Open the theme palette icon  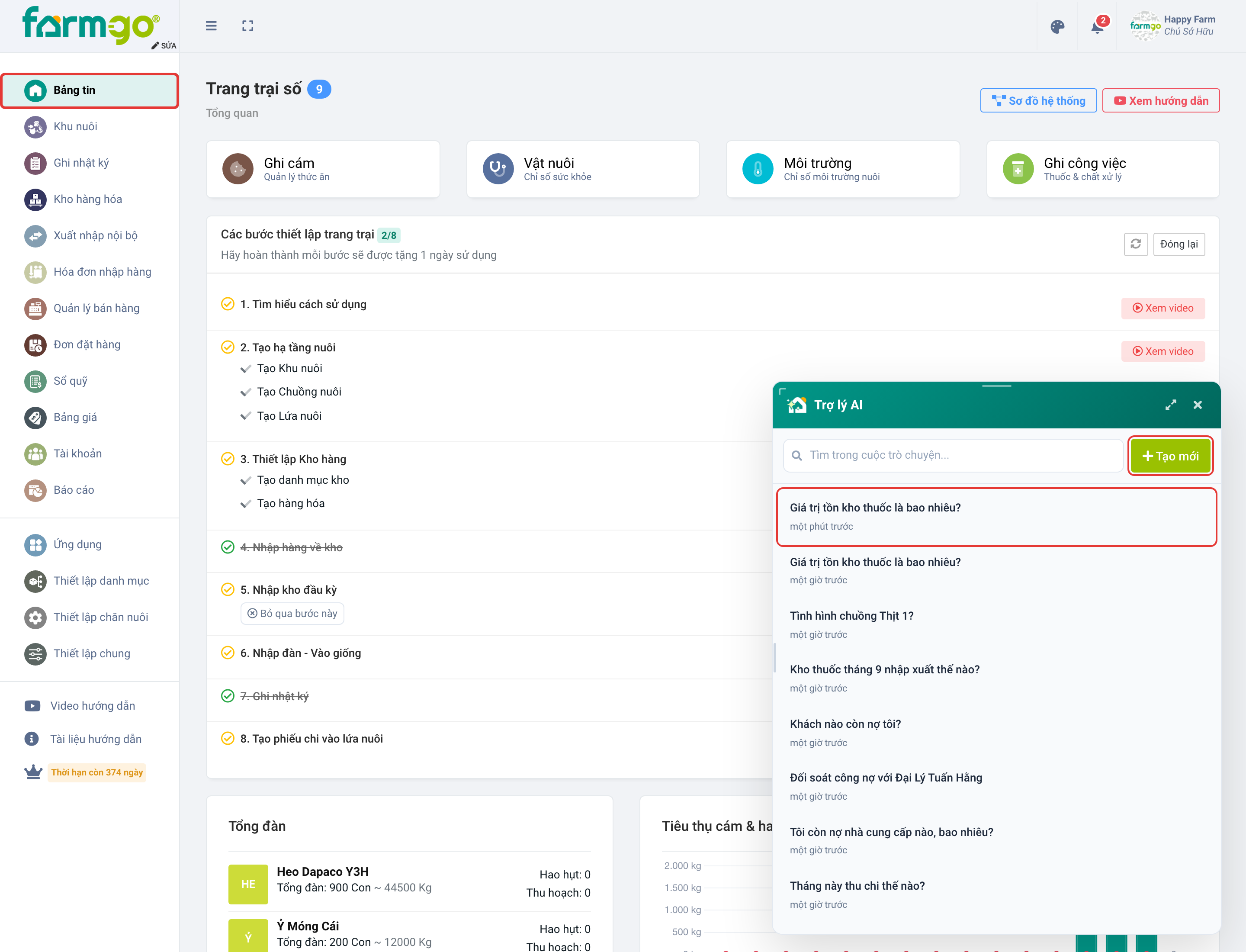[1057, 27]
